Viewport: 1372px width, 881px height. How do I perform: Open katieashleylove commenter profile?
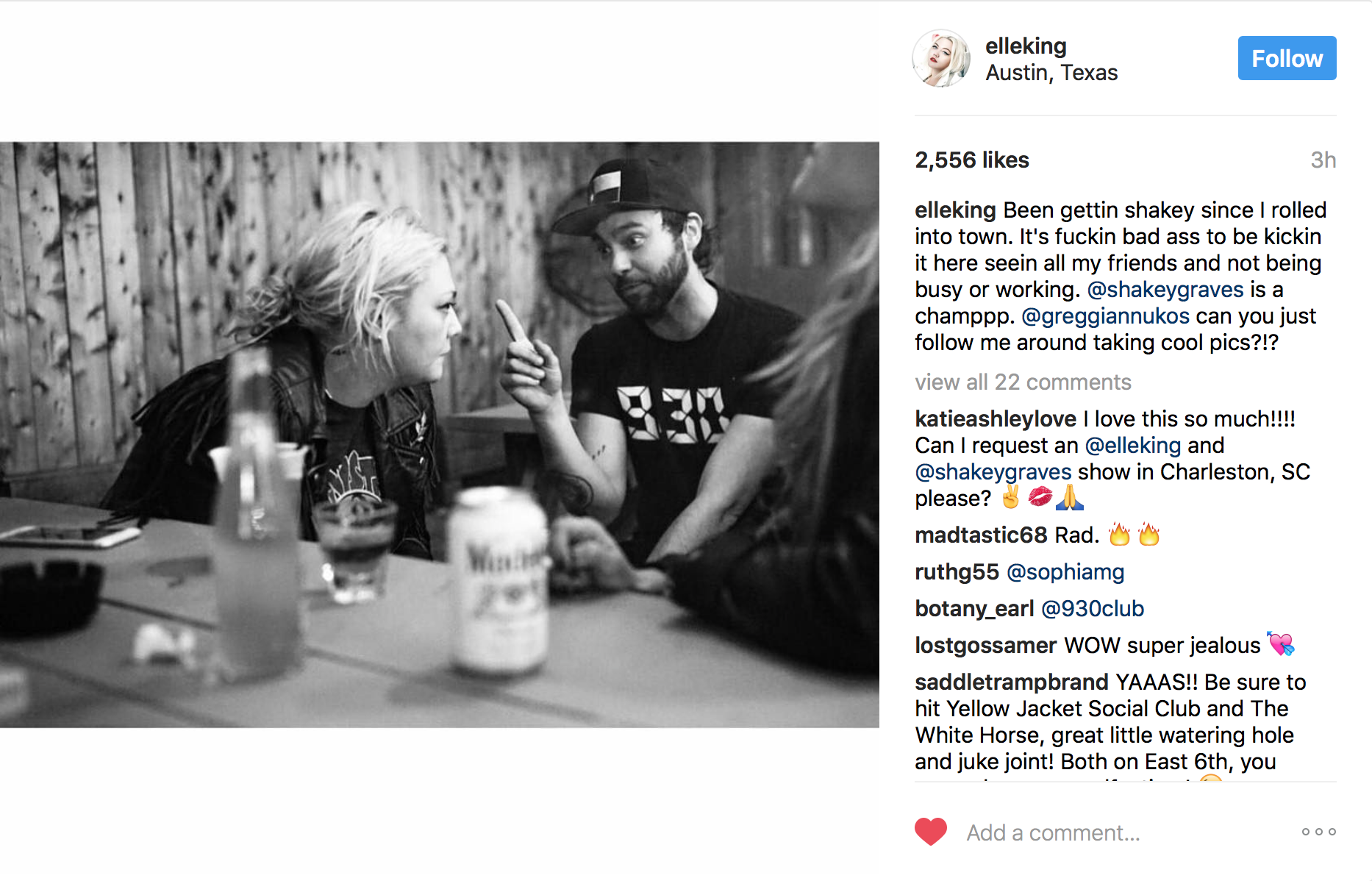(x=996, y=419)
